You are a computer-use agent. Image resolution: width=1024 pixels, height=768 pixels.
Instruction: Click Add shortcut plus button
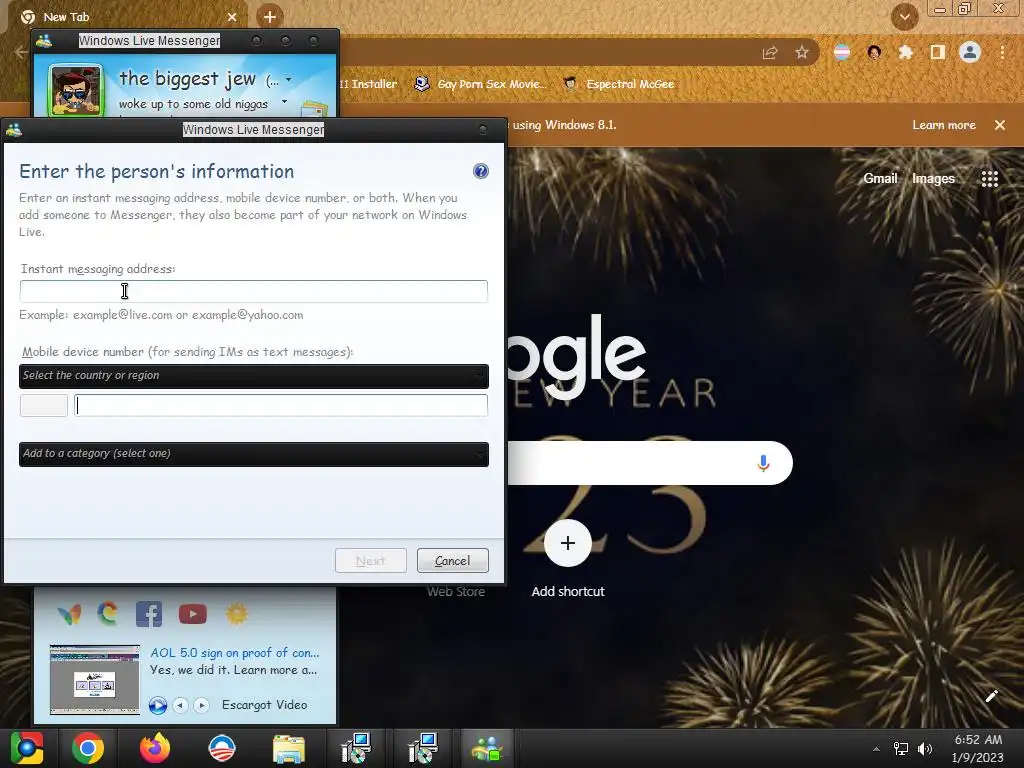pyautogui.click(x=568, y=543)
